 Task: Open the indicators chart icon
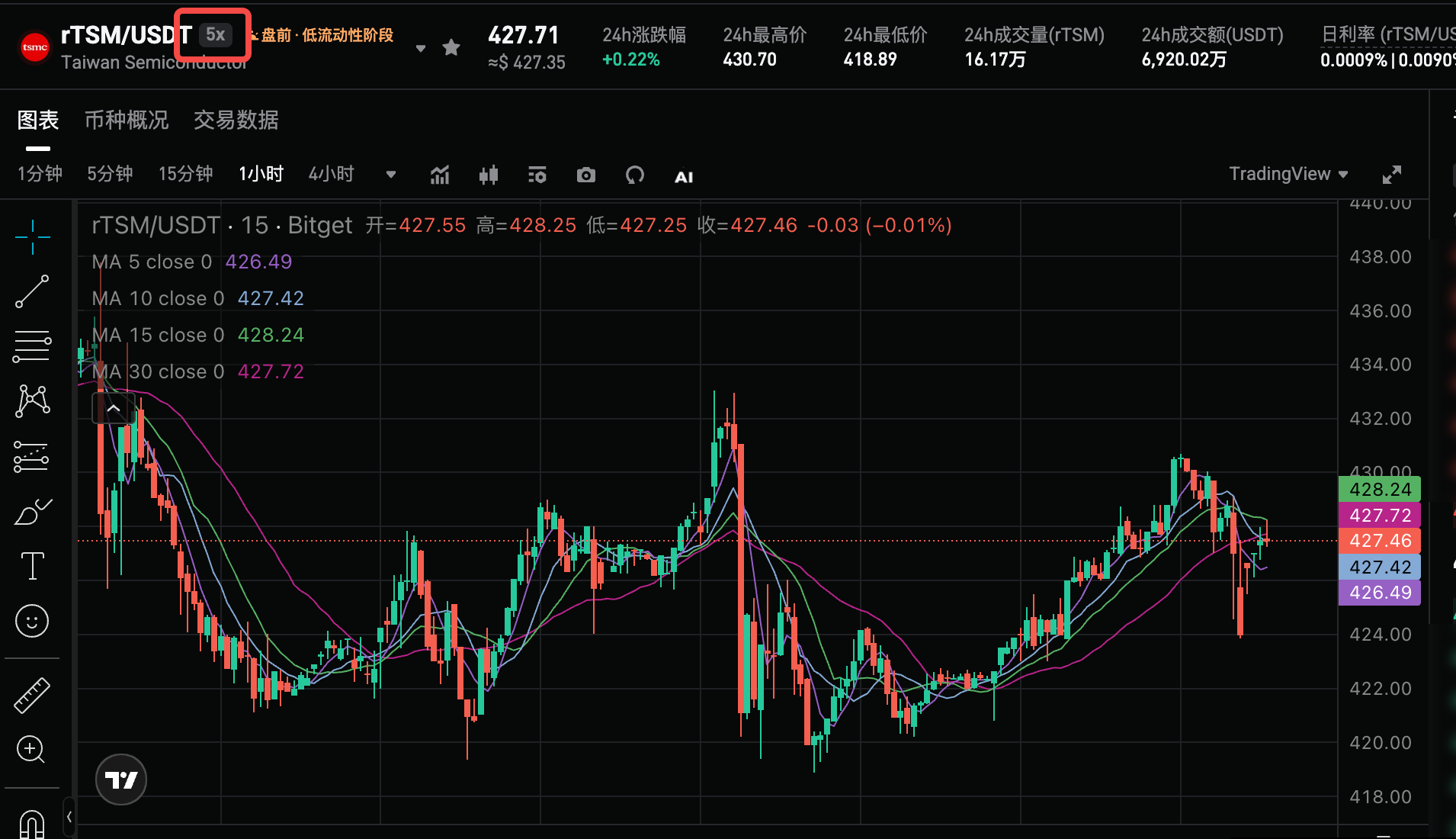click(440, 175)
